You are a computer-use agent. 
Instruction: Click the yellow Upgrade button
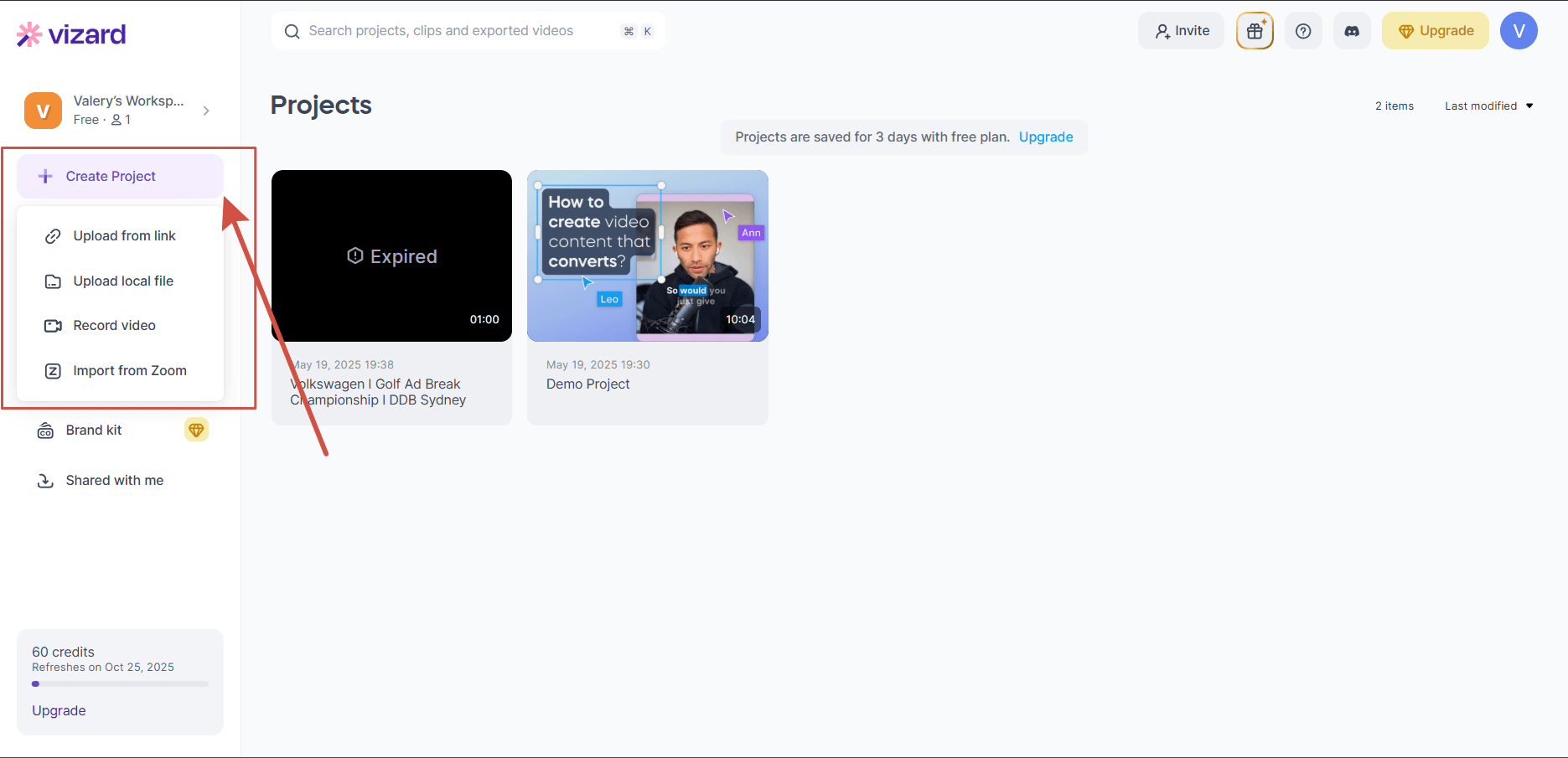1435,31
